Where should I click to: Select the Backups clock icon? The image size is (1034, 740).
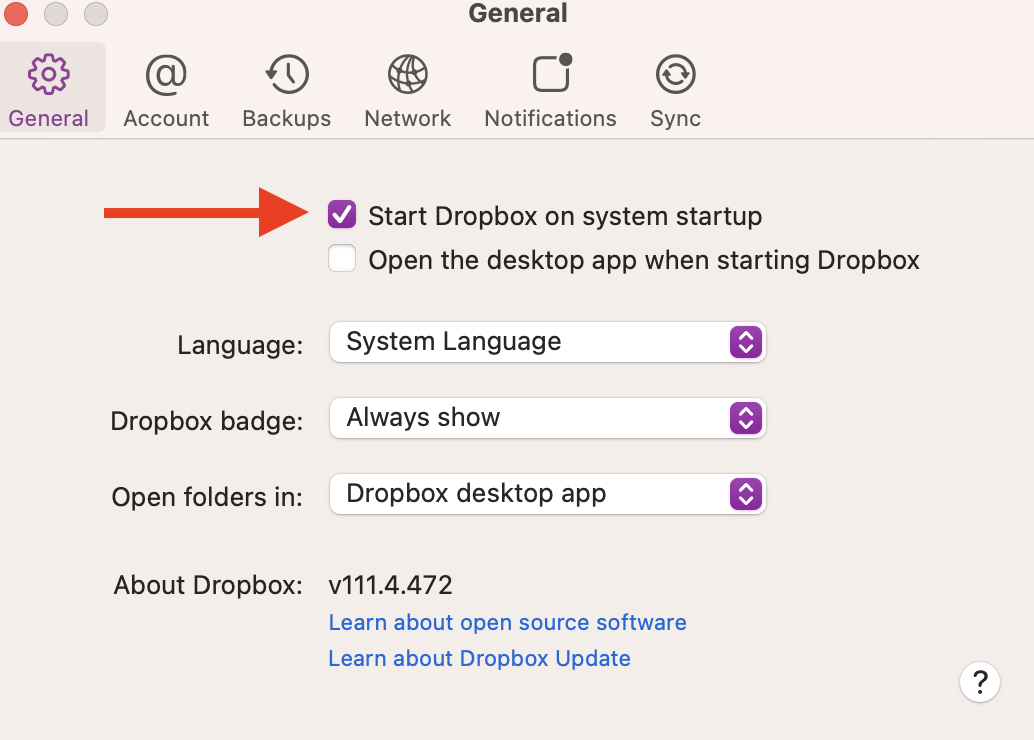click(287, 75)
